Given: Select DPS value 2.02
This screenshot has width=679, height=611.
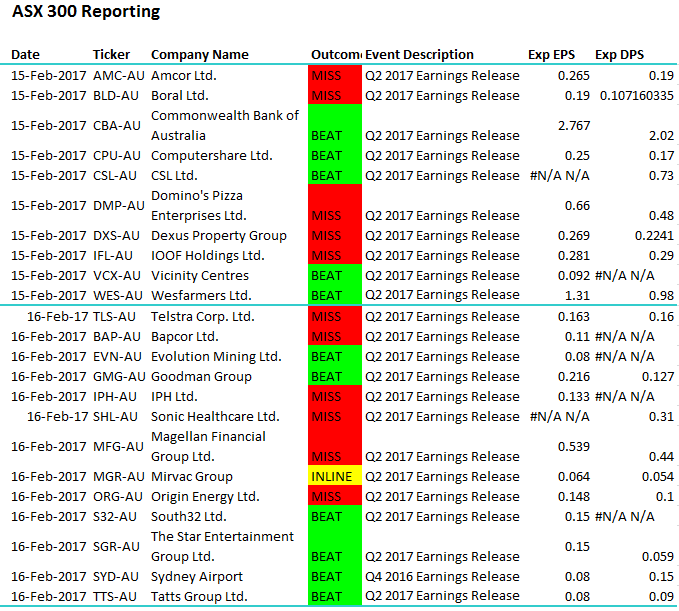Looking at the screenshot, I should tap(661, 136).
